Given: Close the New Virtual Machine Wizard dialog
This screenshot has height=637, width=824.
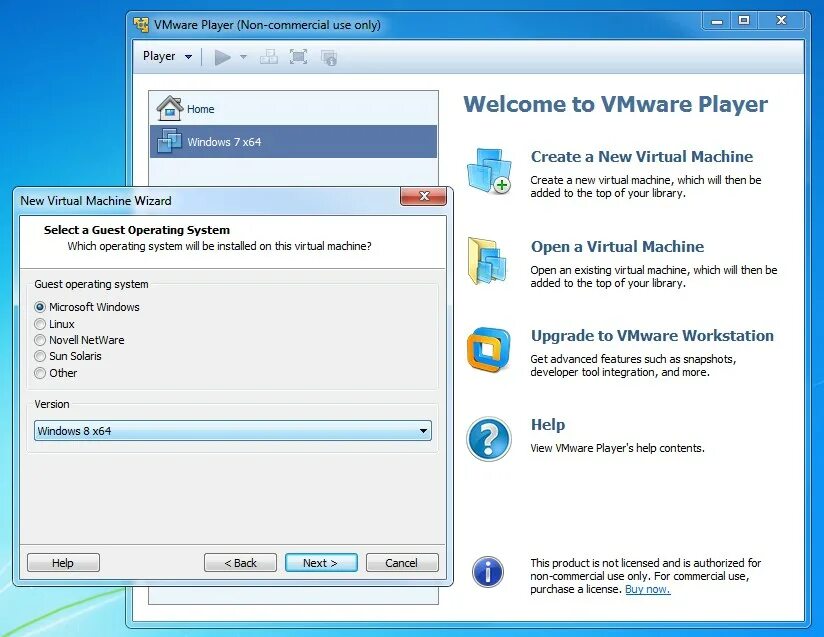Looking at the screenshot, I should click(x=424, y=196).
